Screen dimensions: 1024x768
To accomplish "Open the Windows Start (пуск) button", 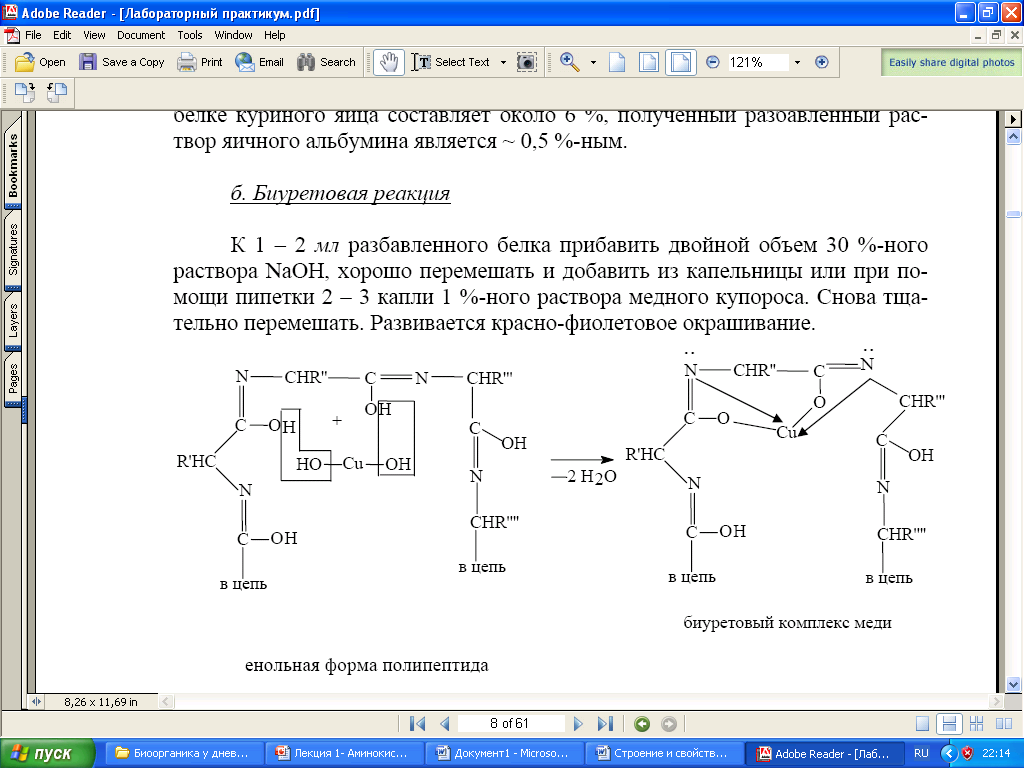I will (x=47, y=753).
